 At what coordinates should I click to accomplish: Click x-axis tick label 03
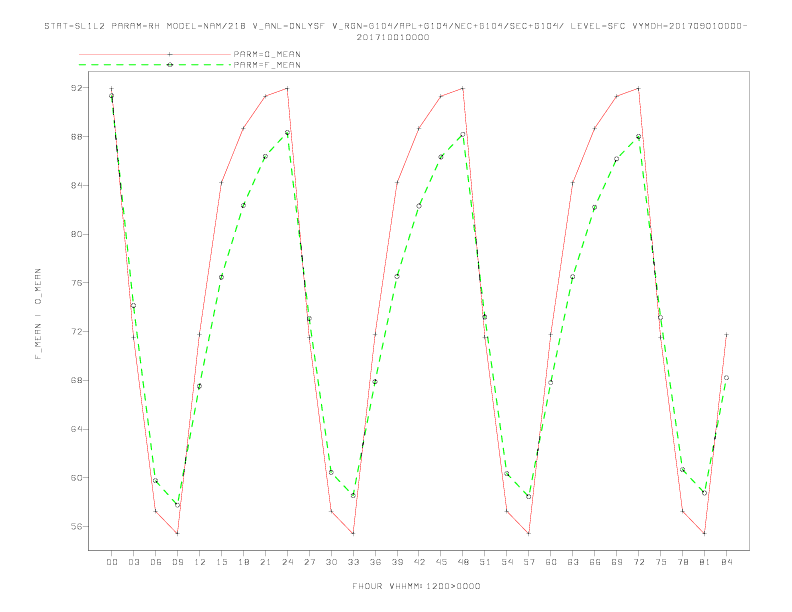pyautogui.click(x=133, y=562)
